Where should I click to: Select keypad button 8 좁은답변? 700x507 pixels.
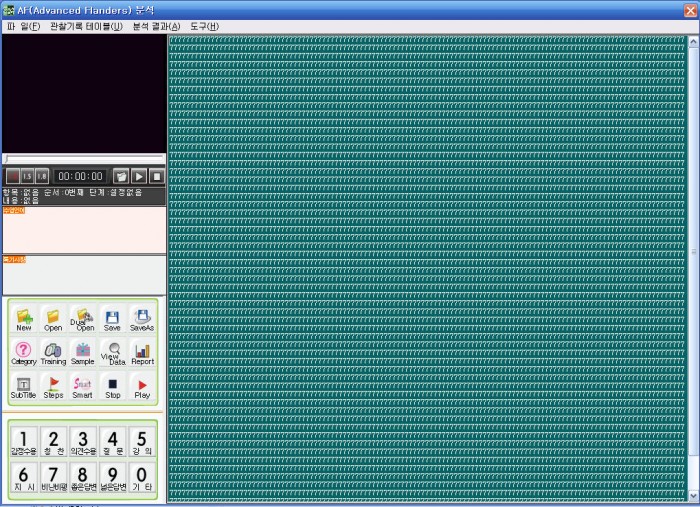[83, 478]
